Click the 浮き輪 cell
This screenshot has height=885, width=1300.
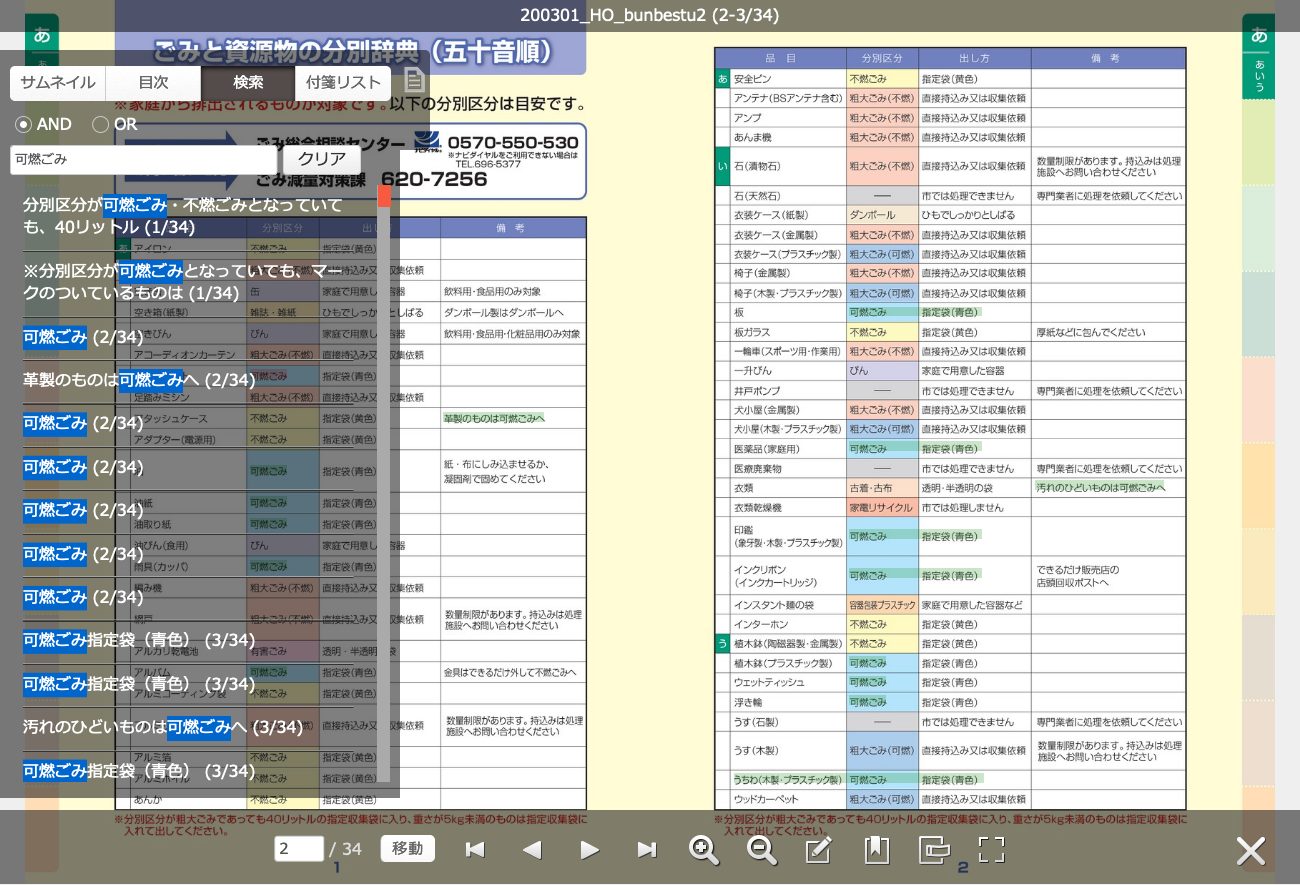tap(788, 703)
